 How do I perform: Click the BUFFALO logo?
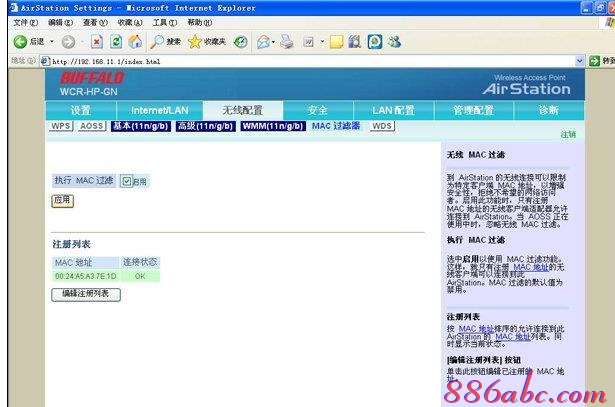tap(92, 78)
